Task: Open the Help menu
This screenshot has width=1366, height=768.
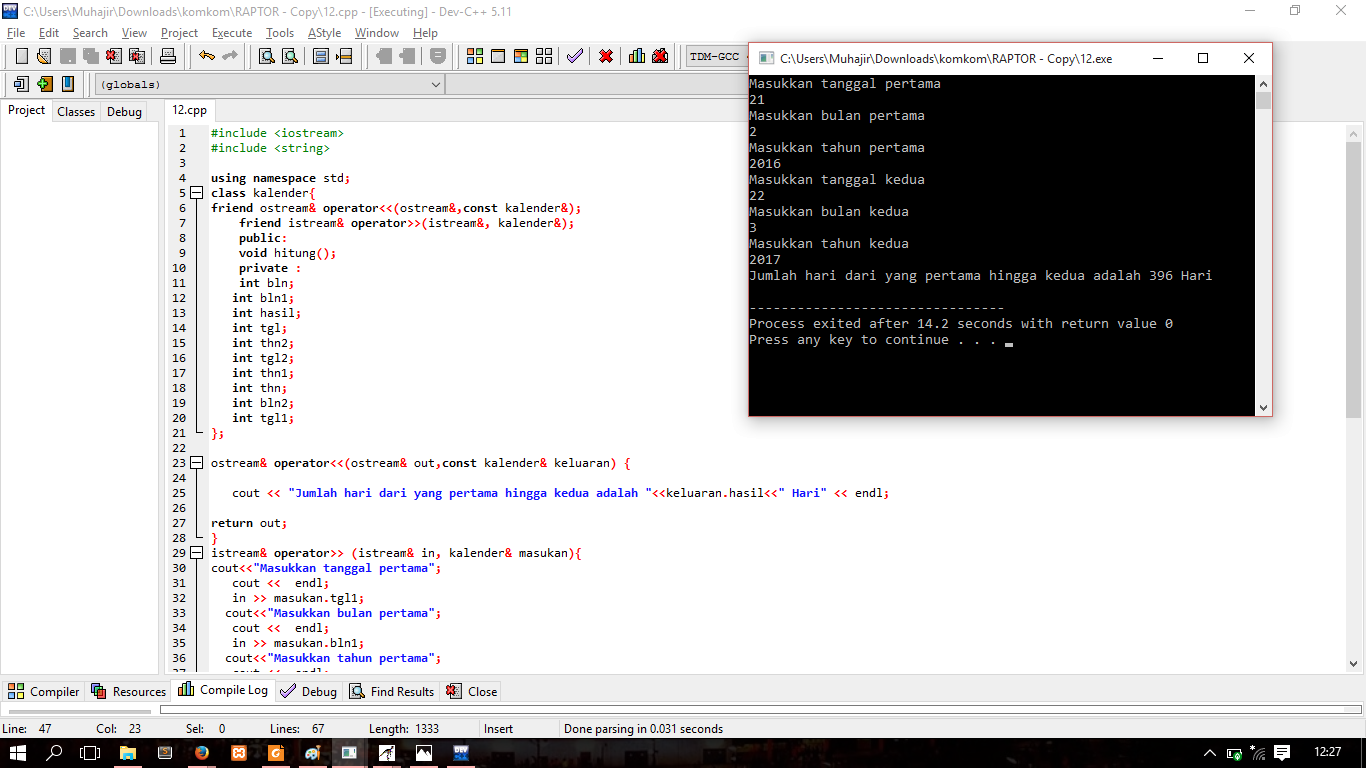Action: tap(425, 32)
